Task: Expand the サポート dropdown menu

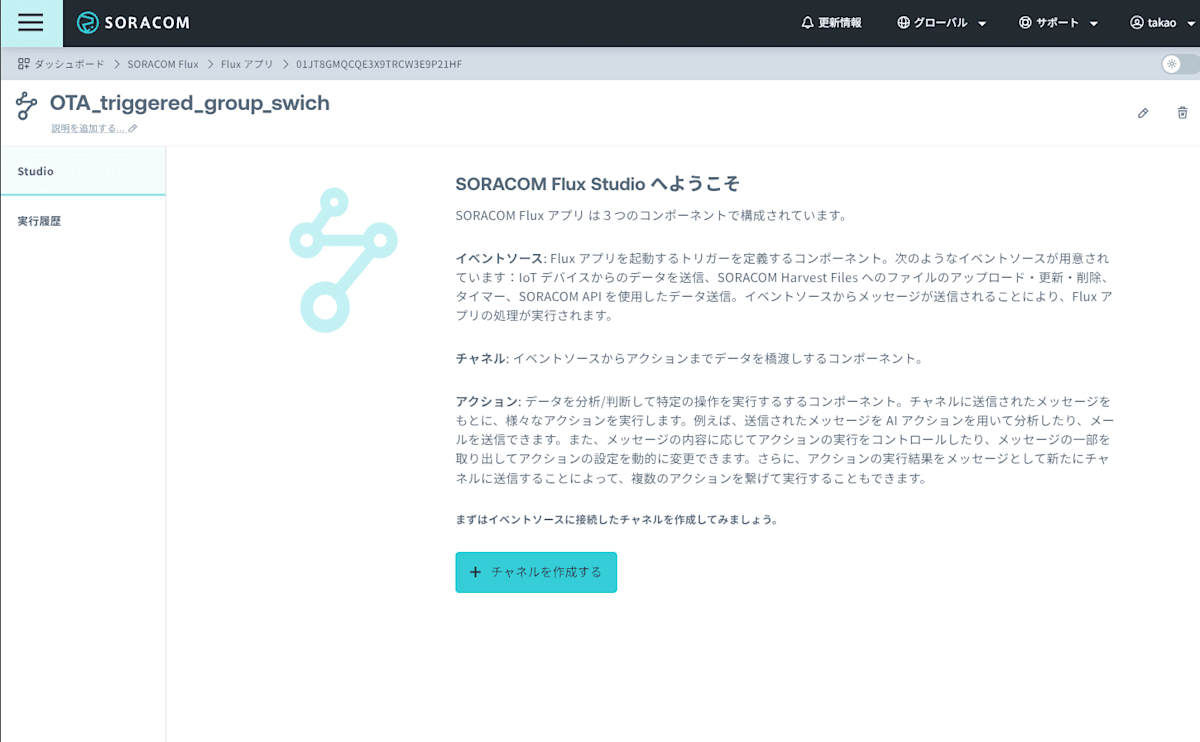Action: click(1059, 23)
